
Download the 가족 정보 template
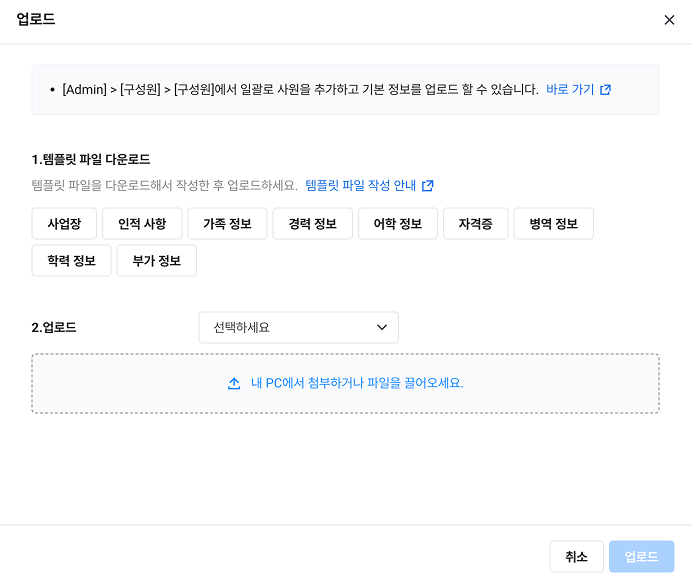[x=227, y=224]
